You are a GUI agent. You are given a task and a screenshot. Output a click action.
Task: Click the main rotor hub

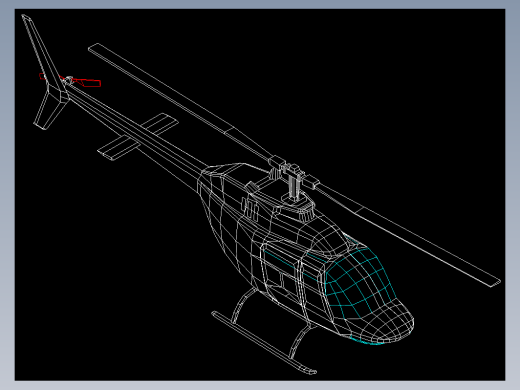(293, 173)
